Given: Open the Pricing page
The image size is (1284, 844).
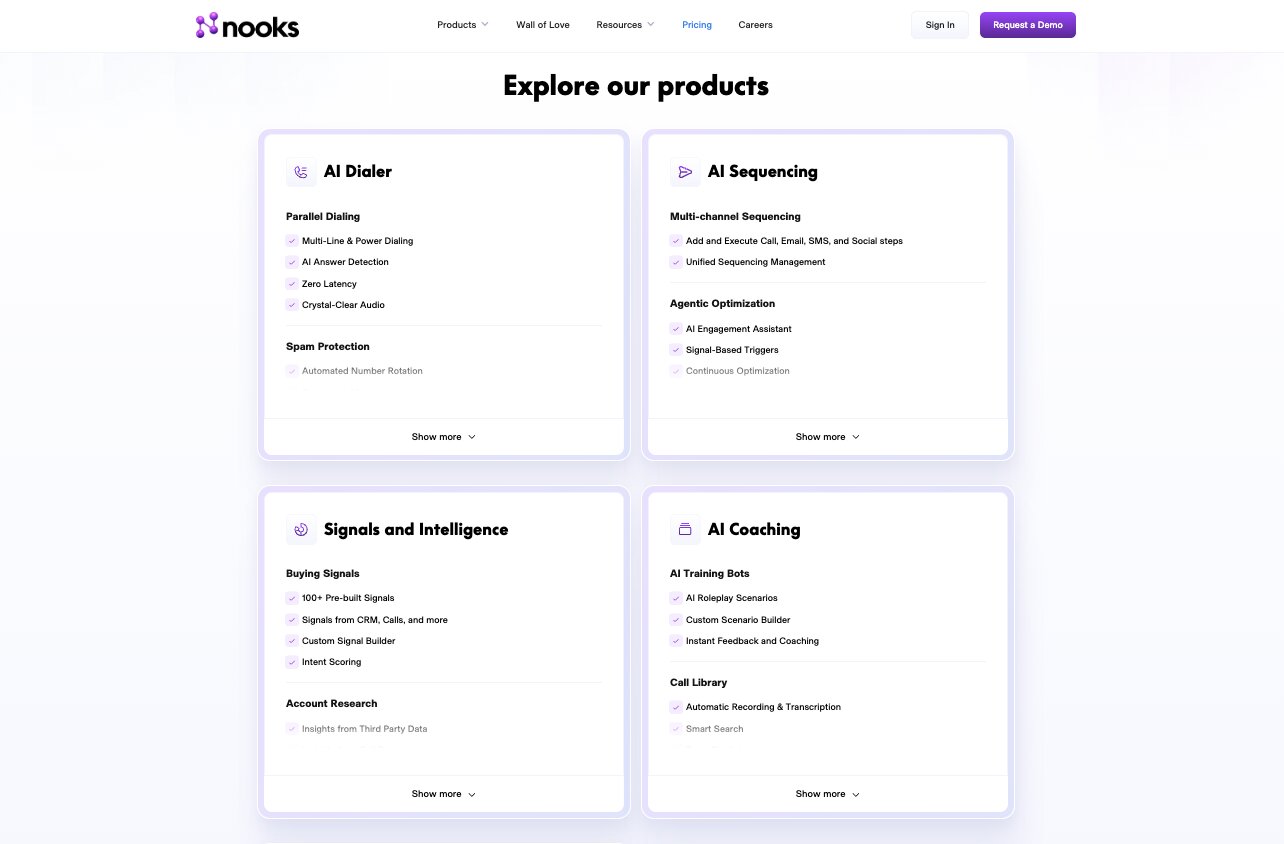Looking at the screenshot, I should [697, 24].
